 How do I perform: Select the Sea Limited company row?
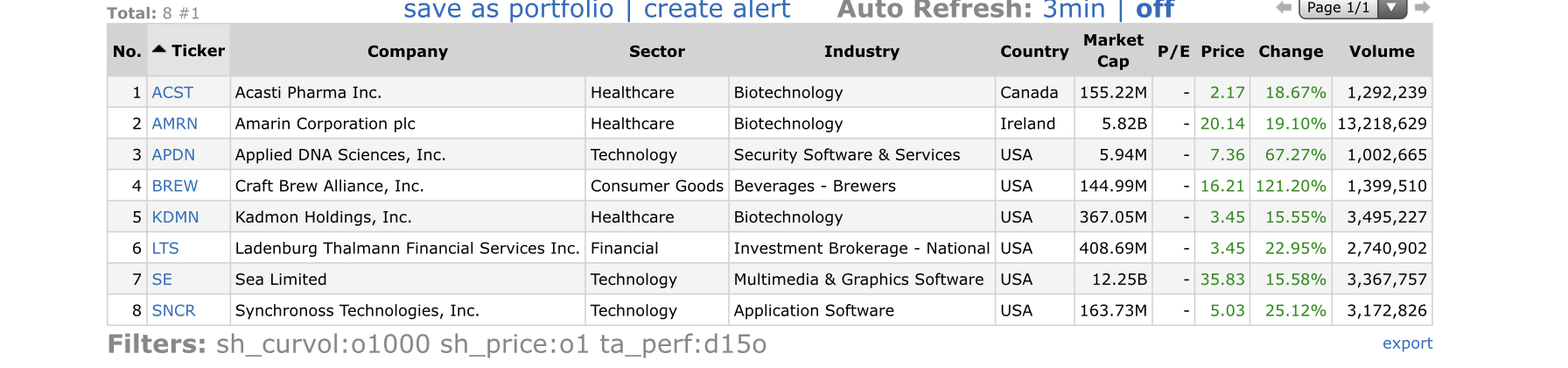[x=769, y=280]
